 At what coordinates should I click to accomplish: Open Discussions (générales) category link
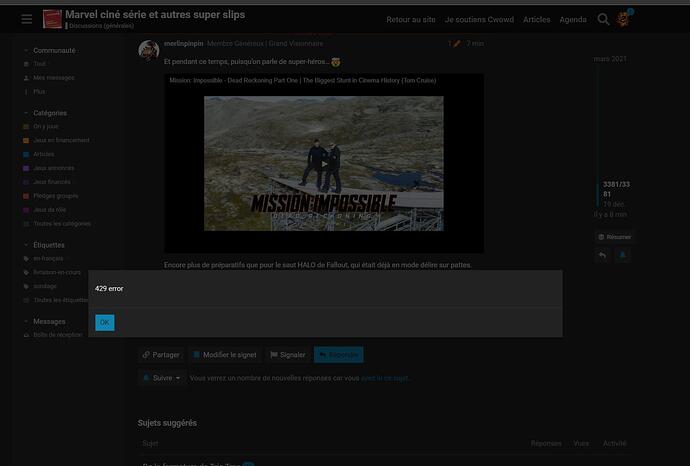coord(100,26)
